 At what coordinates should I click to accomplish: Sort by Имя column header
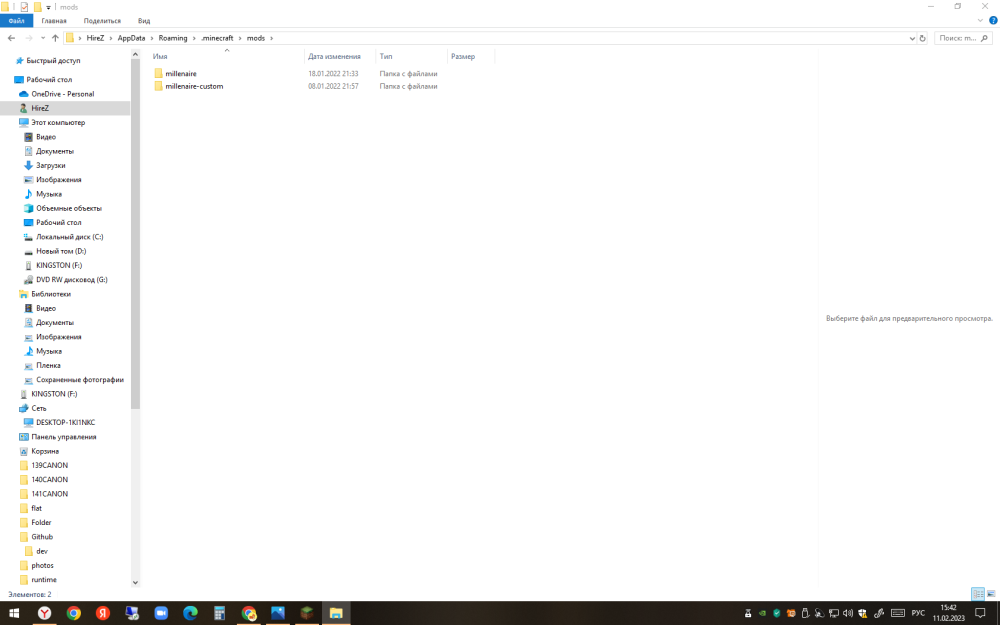(160, 57)
